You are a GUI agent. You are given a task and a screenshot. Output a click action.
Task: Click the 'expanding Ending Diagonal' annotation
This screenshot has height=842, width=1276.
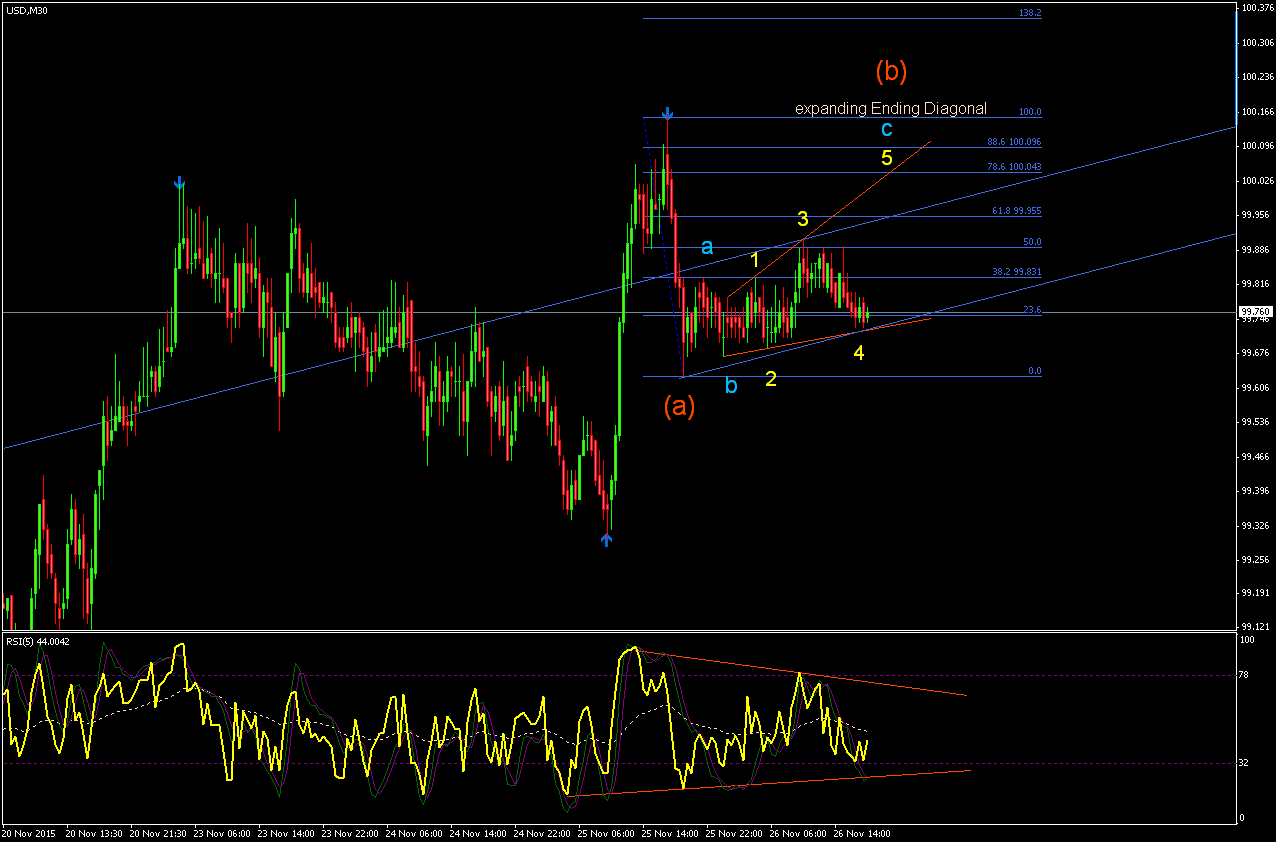(891, 108)
